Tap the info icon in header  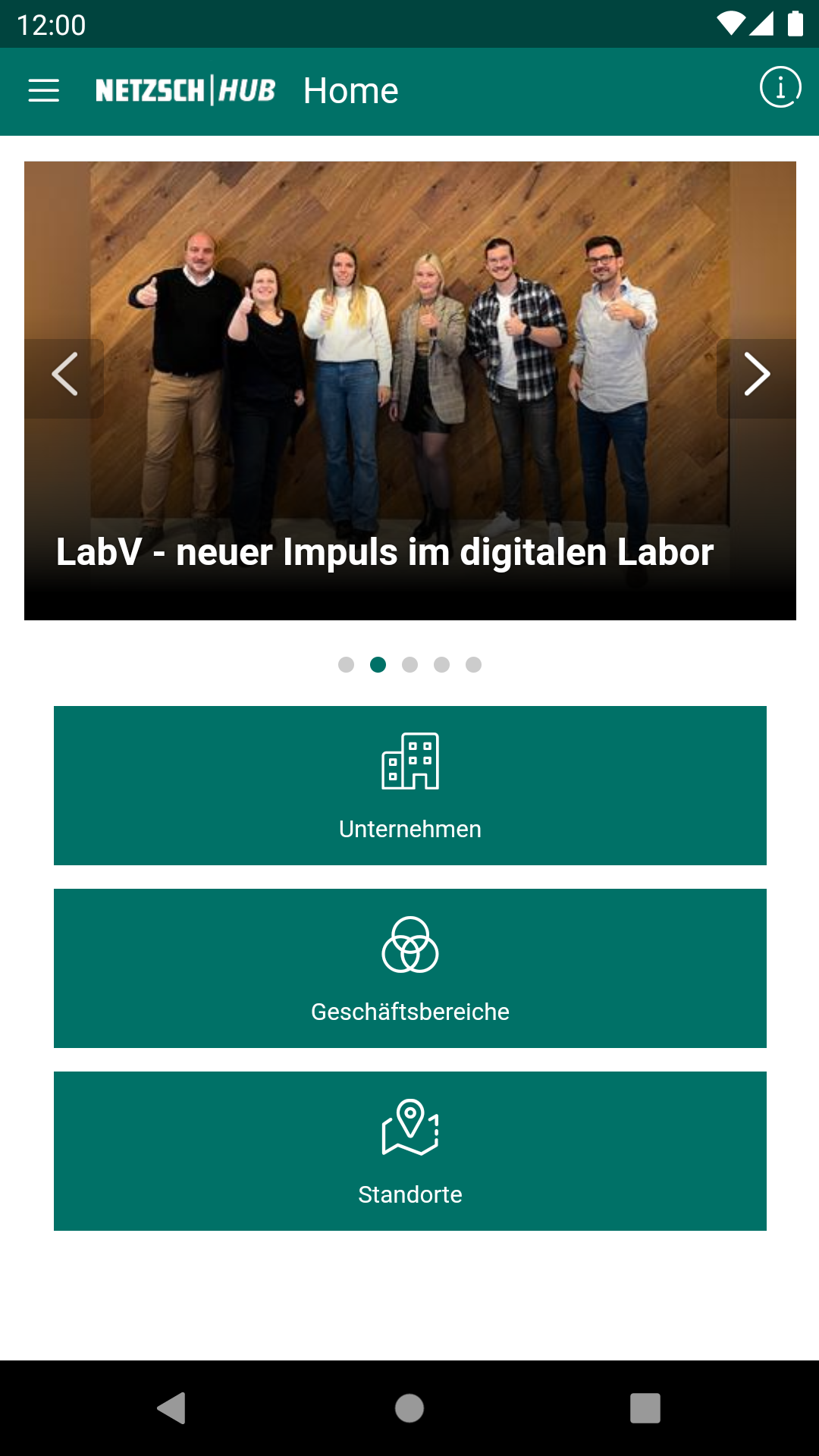tap(780, 87)
